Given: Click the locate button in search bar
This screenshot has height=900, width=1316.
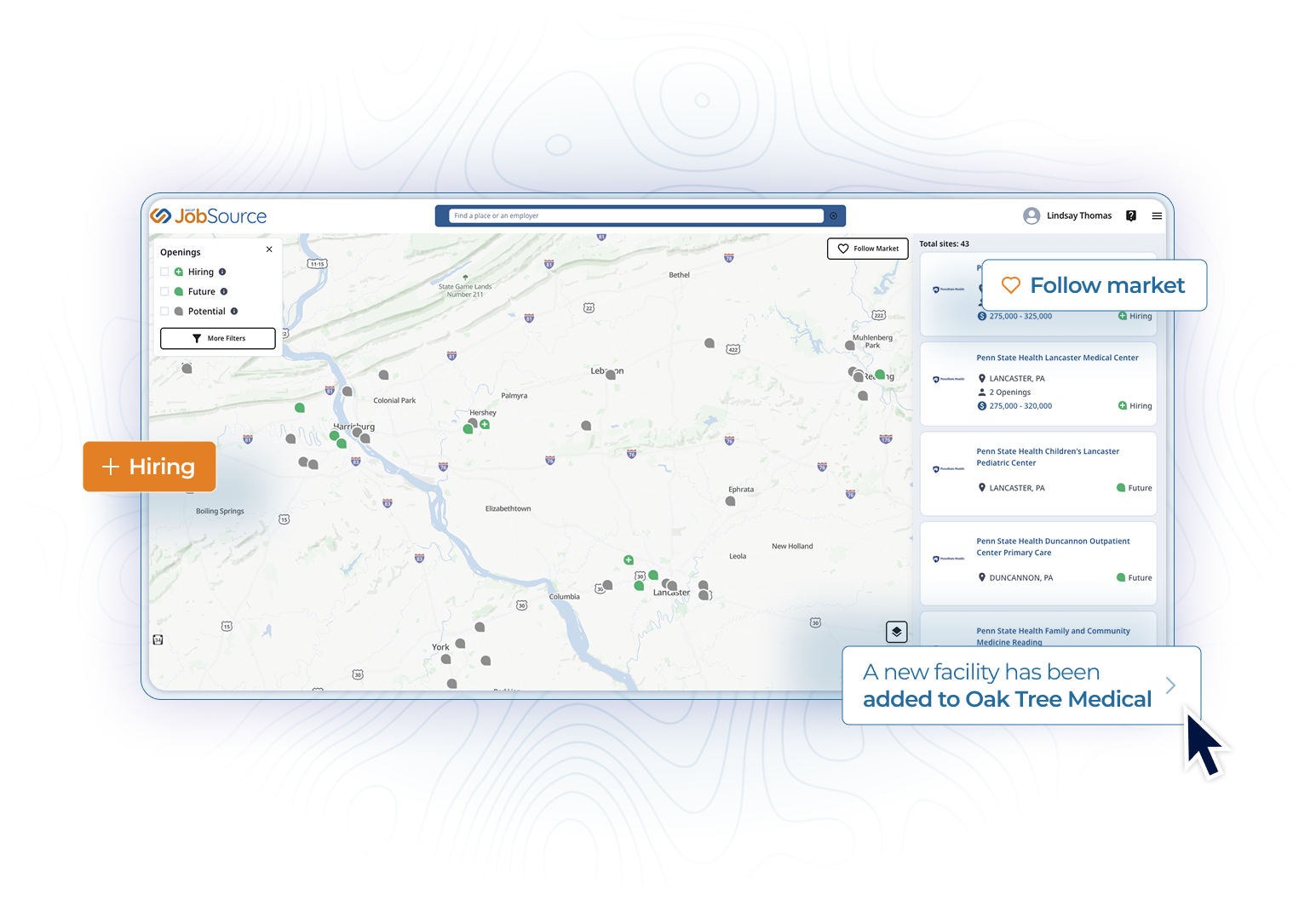Looking at the screenshot, I should click(x=834, y=215).
